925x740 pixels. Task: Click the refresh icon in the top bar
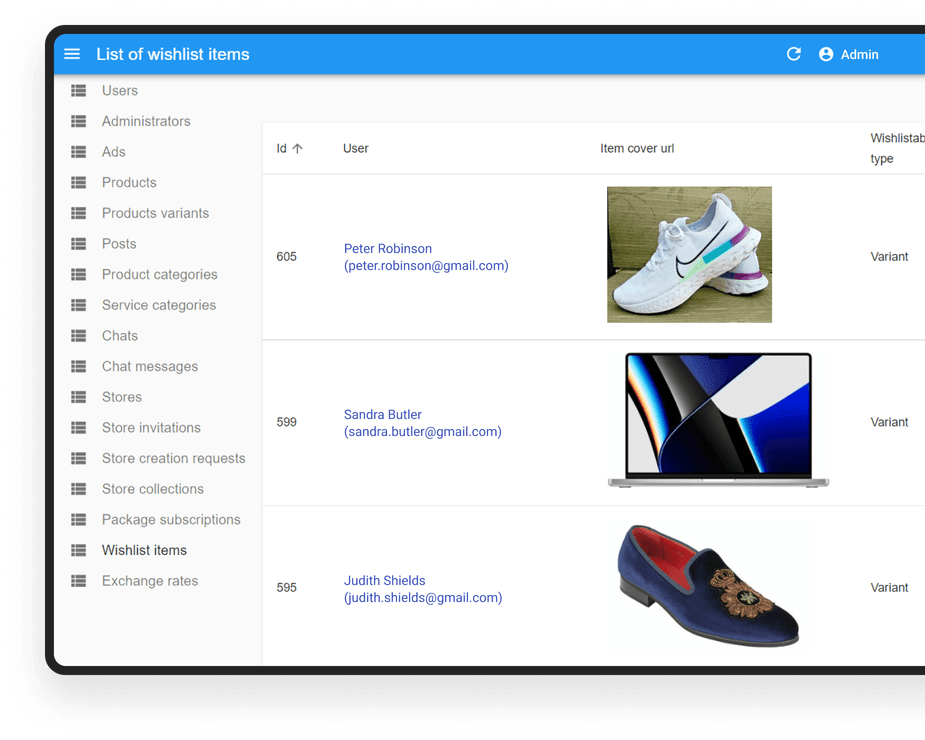(793, 54)
